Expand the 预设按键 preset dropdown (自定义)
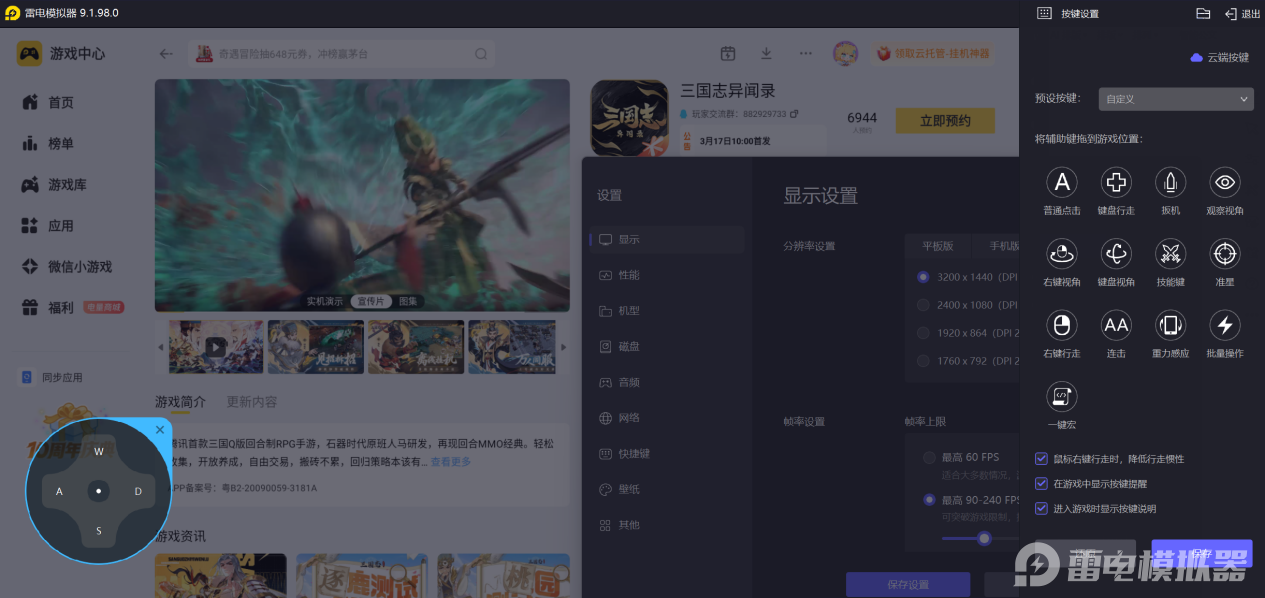The height and width of the screenshot is (598, 1265). [x=1176, y=99]
